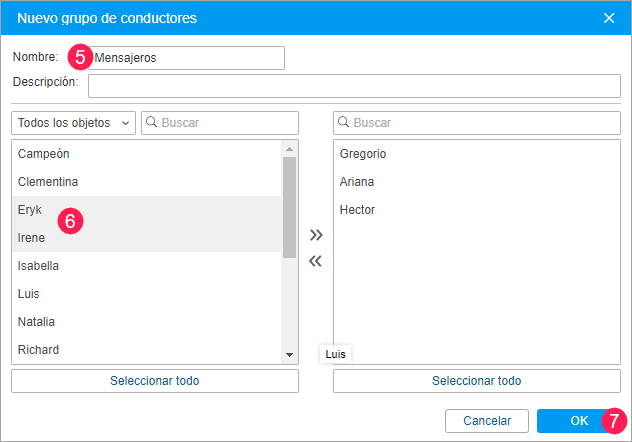The width and height of the screenshot is (632, 442).
Task: Click the move-left double arrow icon
Action: [316, 262]
